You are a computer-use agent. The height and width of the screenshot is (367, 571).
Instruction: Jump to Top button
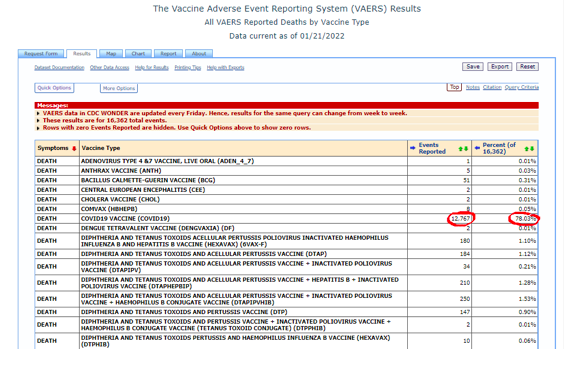[x=454, y=87]
